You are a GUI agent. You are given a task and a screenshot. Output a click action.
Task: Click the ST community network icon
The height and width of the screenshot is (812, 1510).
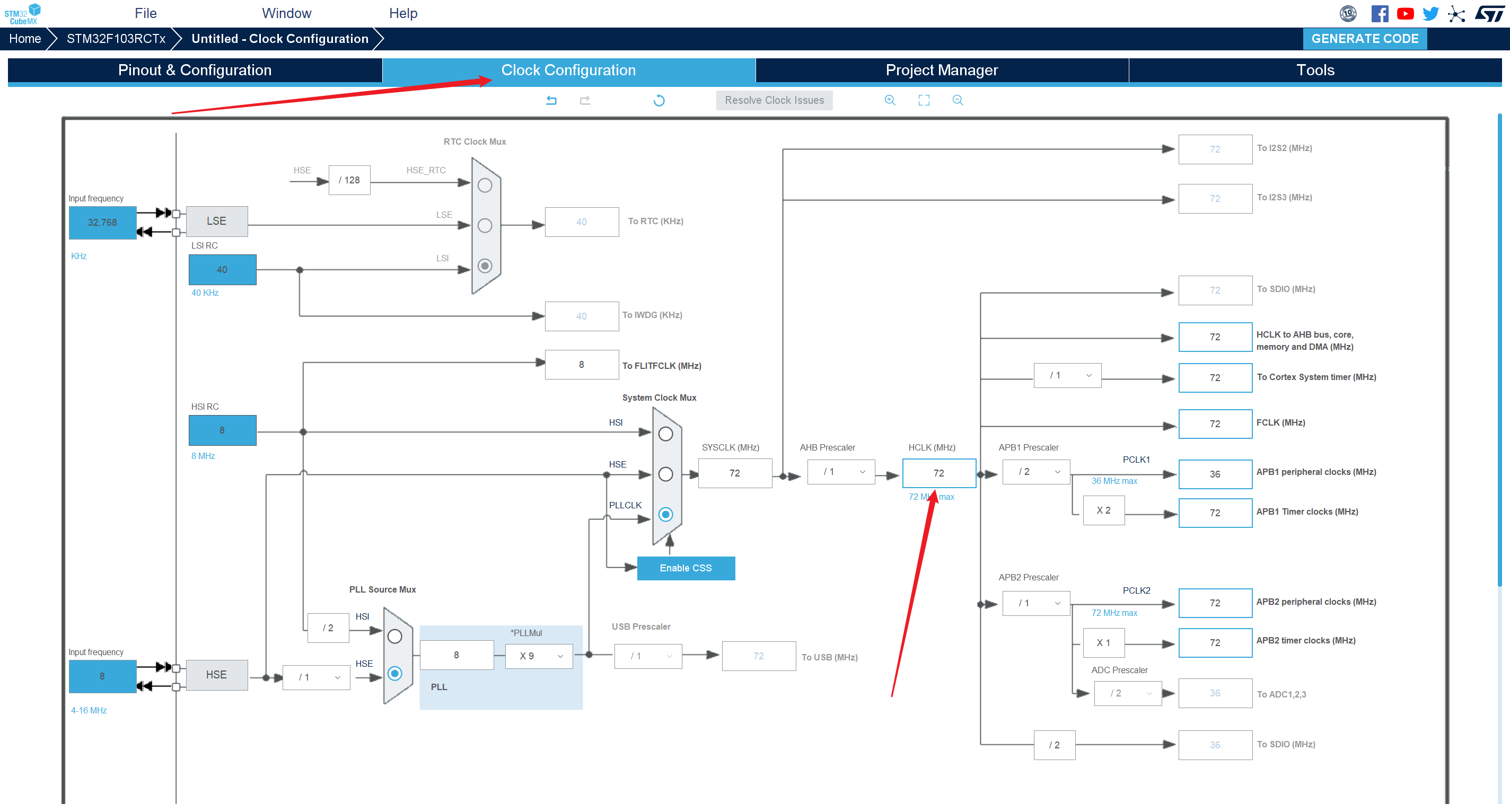(x=1456, y=13)
